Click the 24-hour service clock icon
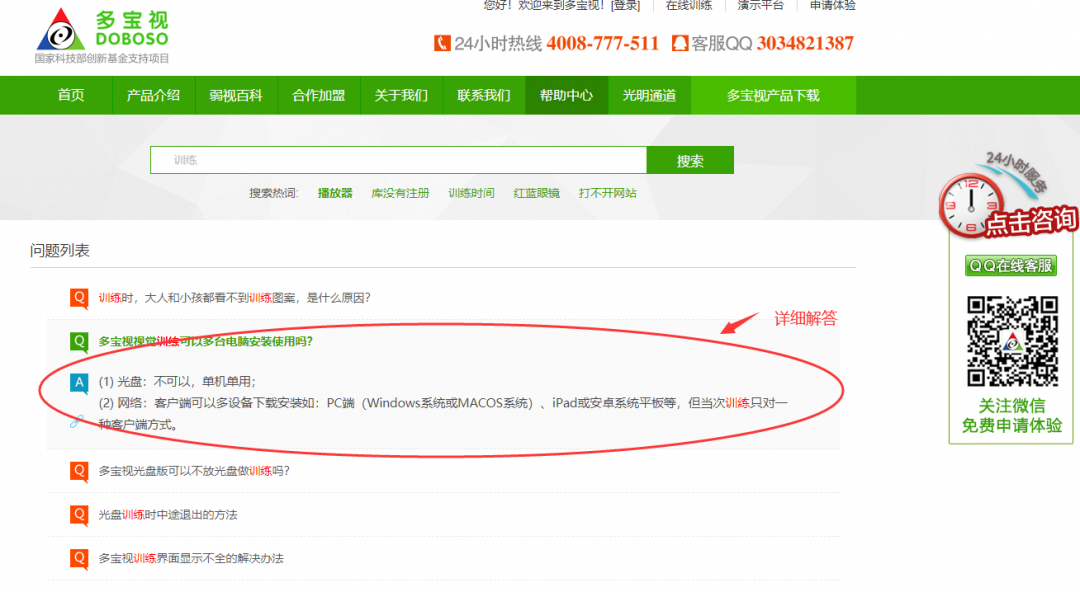 click(x=970, y=205)
